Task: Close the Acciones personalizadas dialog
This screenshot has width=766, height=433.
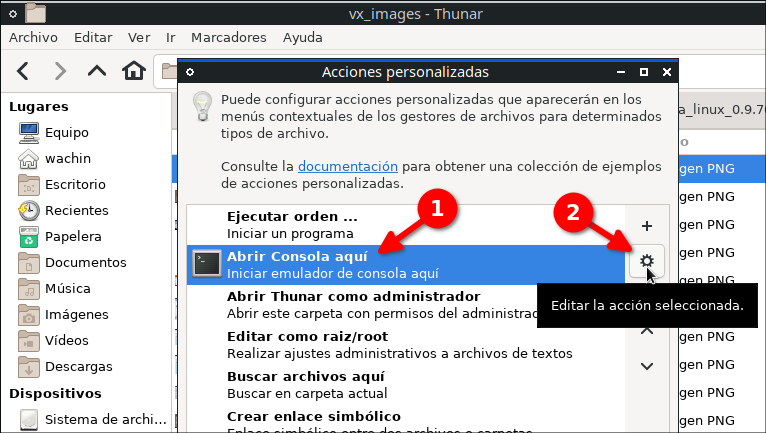Action: 667,72
